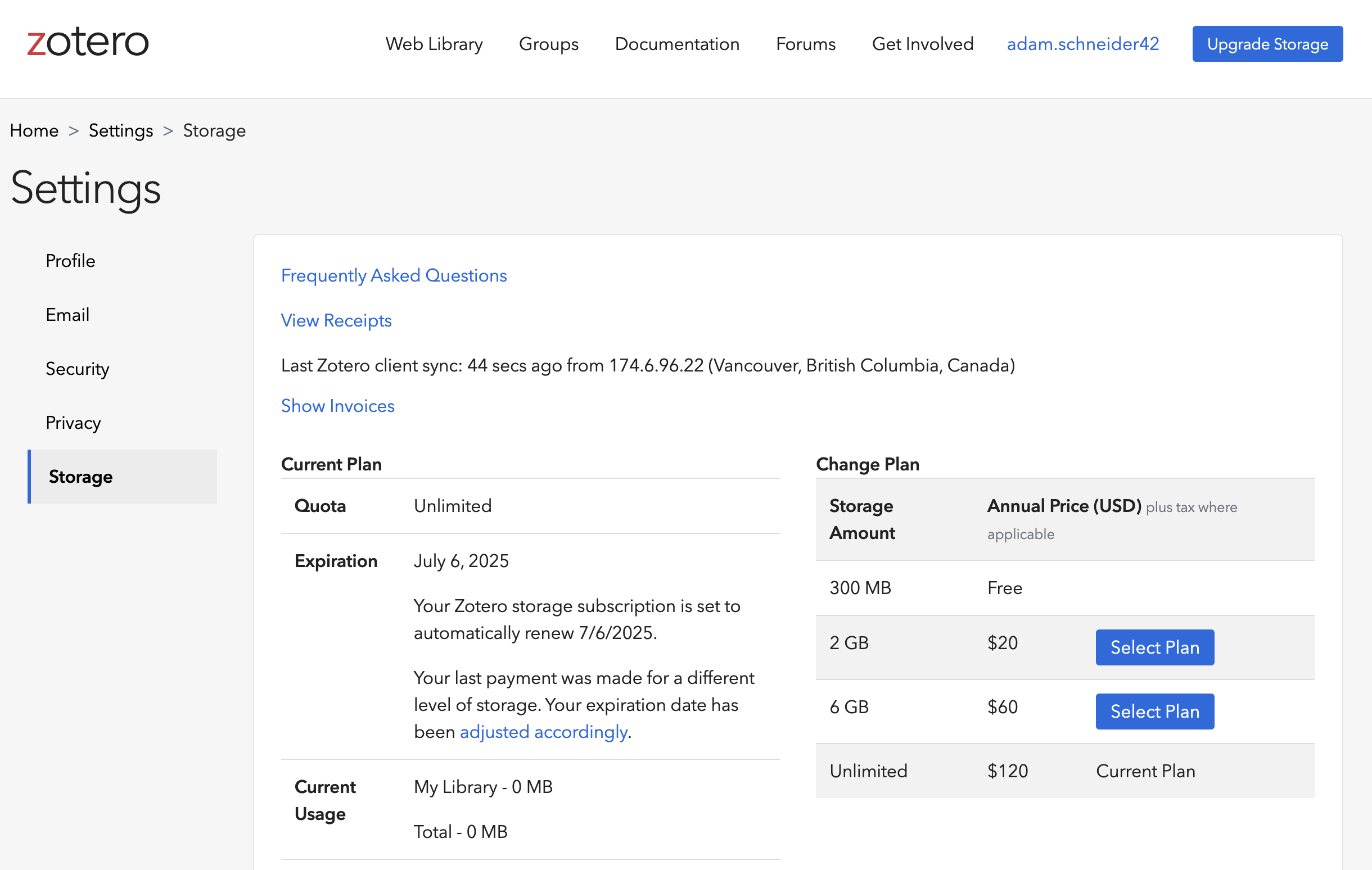Open the Get Involved page
Screen dimensions: 1372x870
pos(922,44)
